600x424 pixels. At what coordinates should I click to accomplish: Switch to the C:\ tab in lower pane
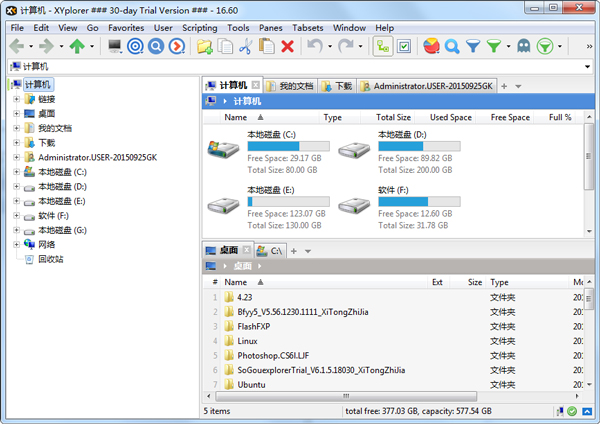270,251
